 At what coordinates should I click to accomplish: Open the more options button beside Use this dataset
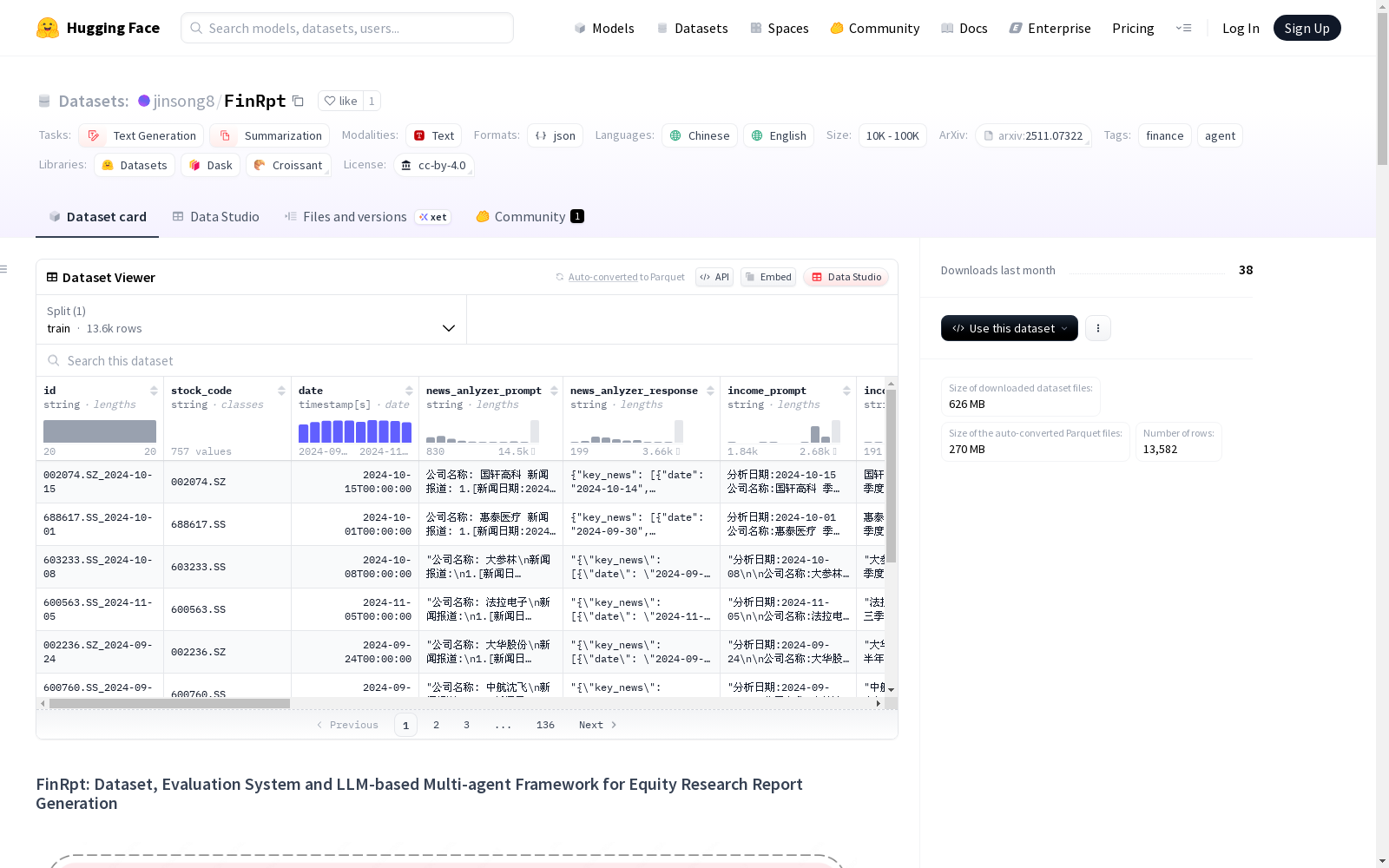tap(1098, 328)
